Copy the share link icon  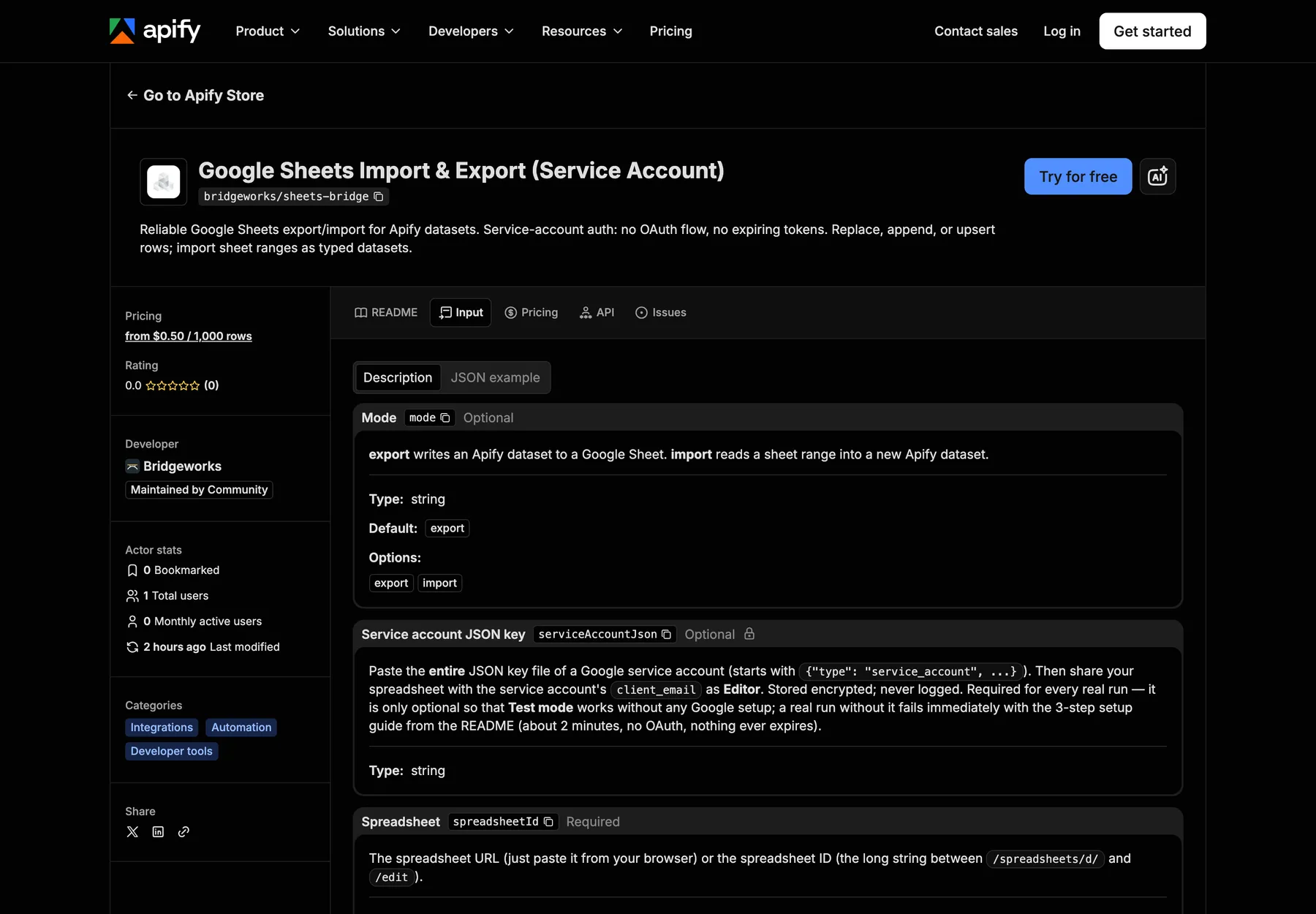184,831
